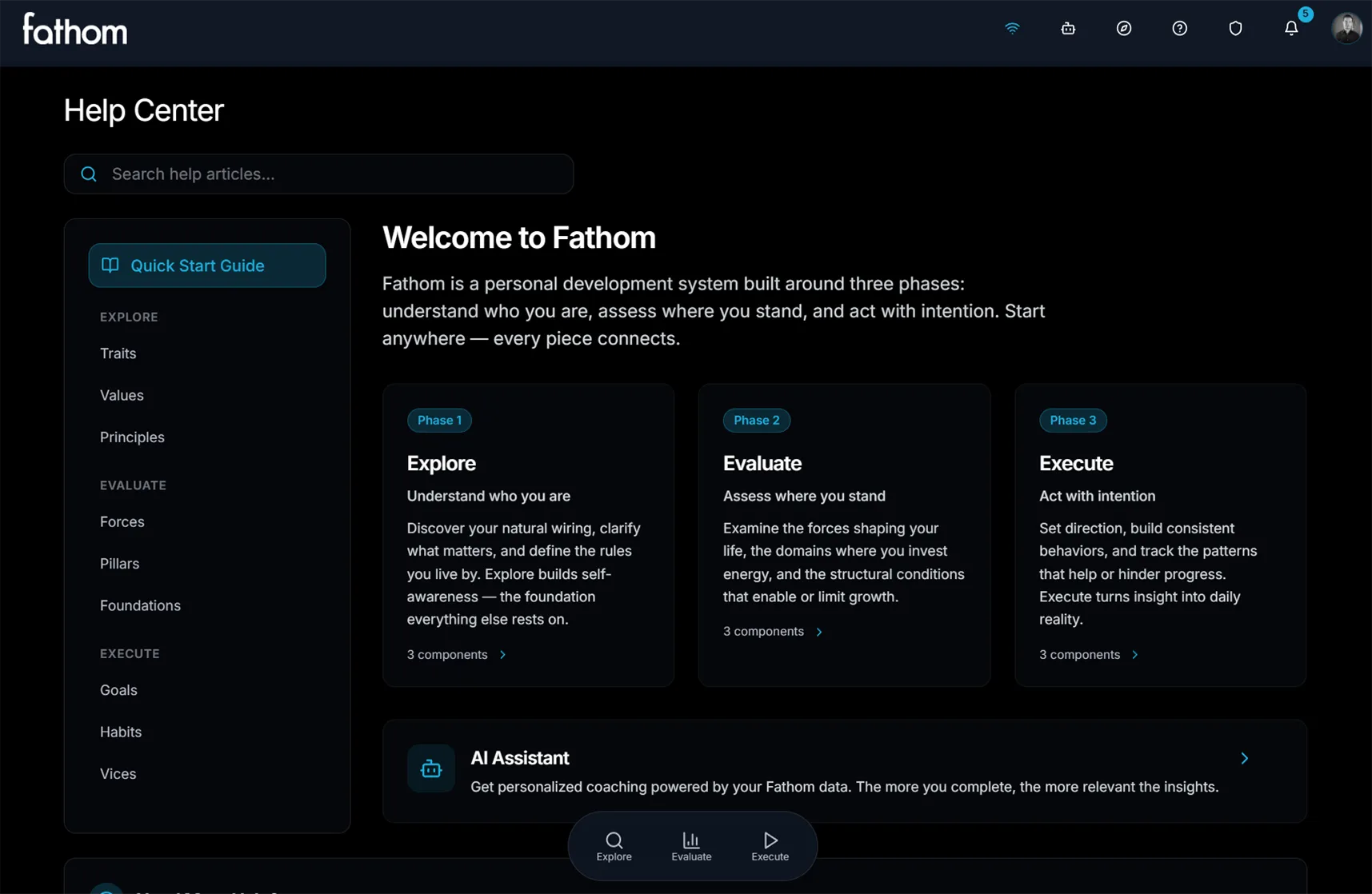This screenshot has height=894, width=1372.
Task: Open the notifications bell showing 5 alerts
Action: (x=1290, y=28)
